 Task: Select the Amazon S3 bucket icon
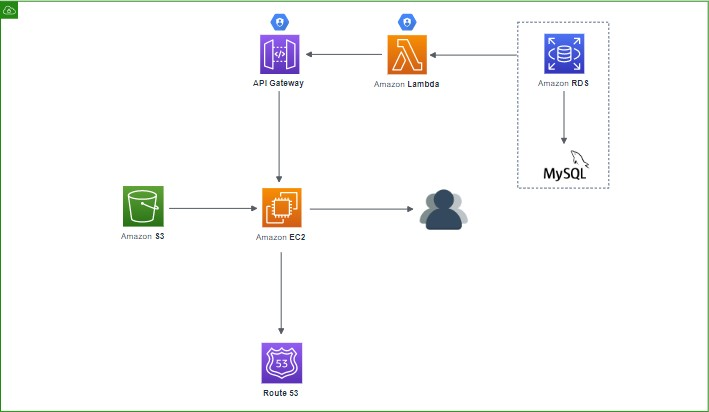click(x=143, y=206)
